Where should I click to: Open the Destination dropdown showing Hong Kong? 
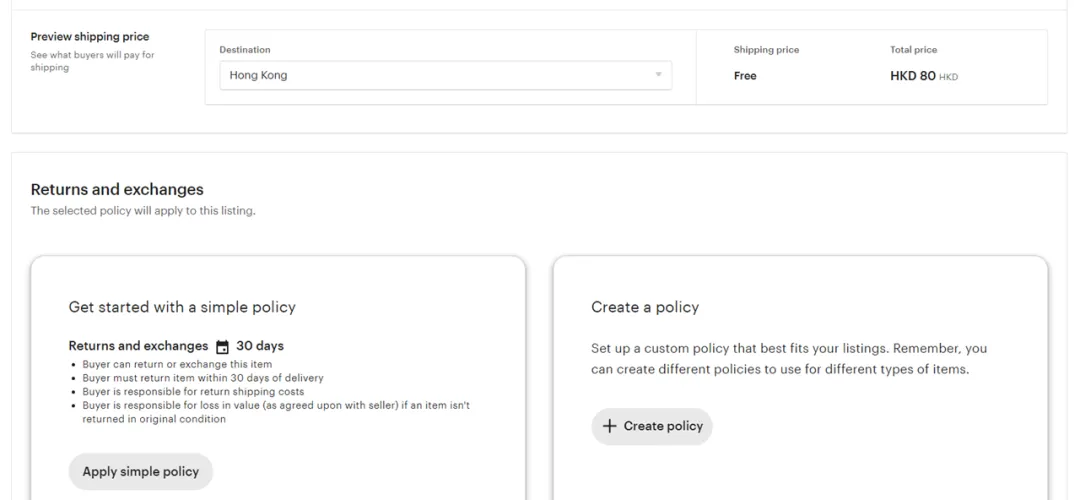point(445,75)
